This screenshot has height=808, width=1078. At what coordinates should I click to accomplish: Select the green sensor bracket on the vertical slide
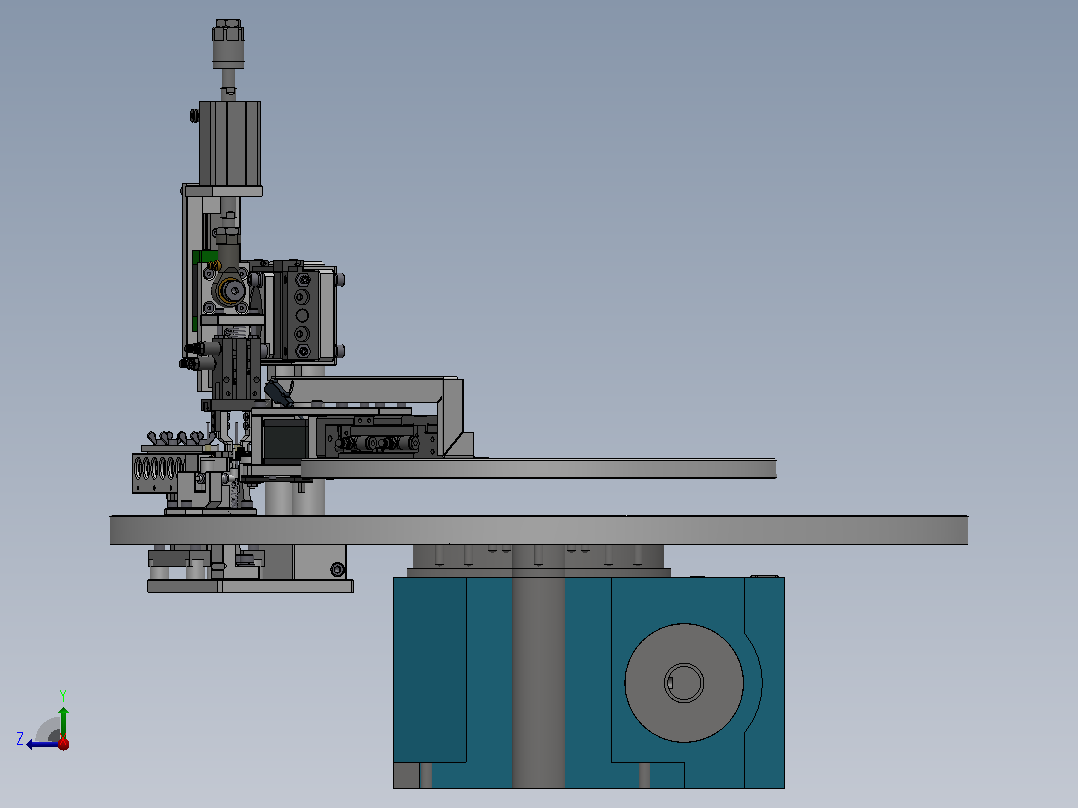pyautogui.click(x=205, y=257)
